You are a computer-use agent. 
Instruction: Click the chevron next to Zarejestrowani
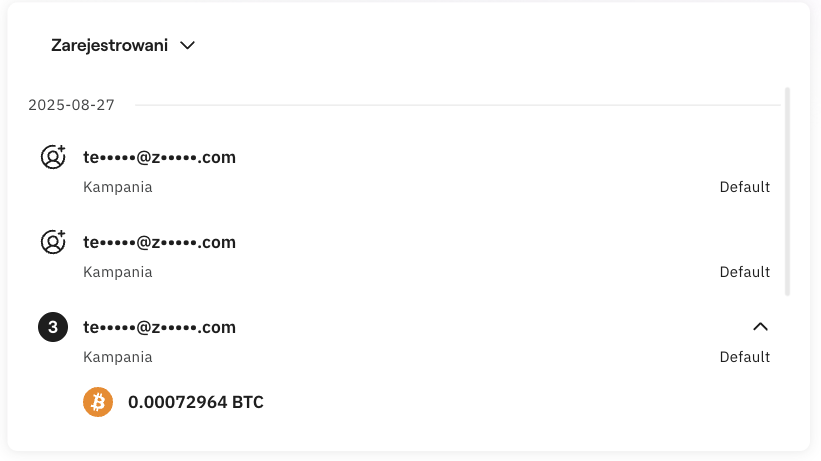[x=187, y=45]
